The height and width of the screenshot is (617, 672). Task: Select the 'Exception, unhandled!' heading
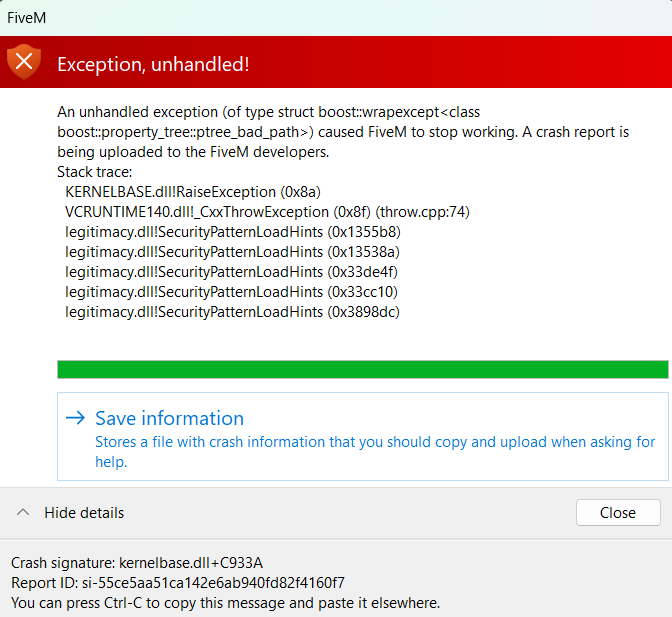point(153,64)
